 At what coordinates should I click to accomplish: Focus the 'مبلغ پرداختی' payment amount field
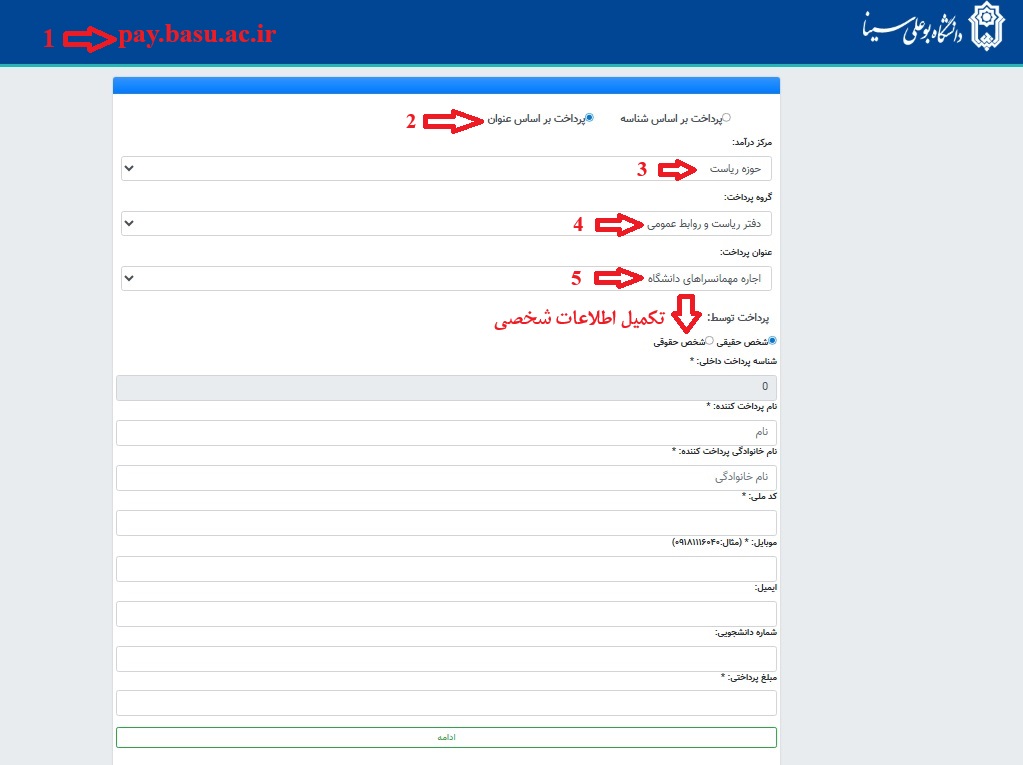[x=446, y=703]
